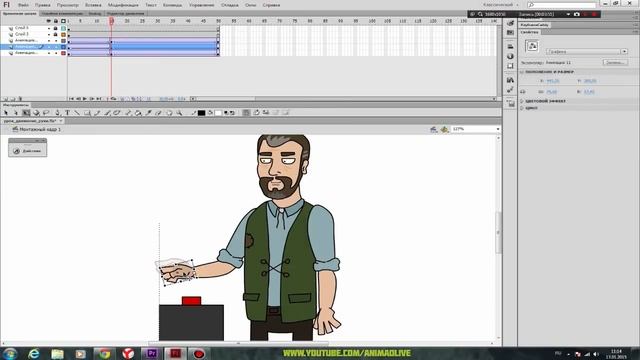Open the Модификация menu
The image size is (640, 360).
coord(123,5)
